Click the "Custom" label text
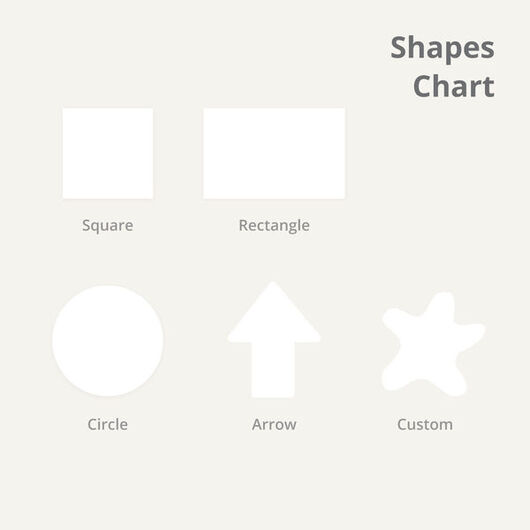 pyautogui.click(x=425, y=425)
